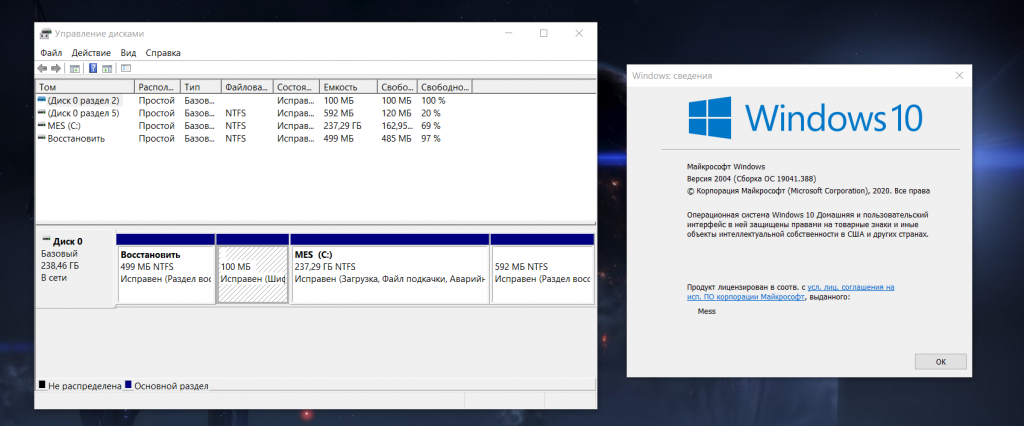Viewport: 1024px width, 426px height.
Task: Select the drive icon for MES (C:)
Action: (x=41, y=126)
